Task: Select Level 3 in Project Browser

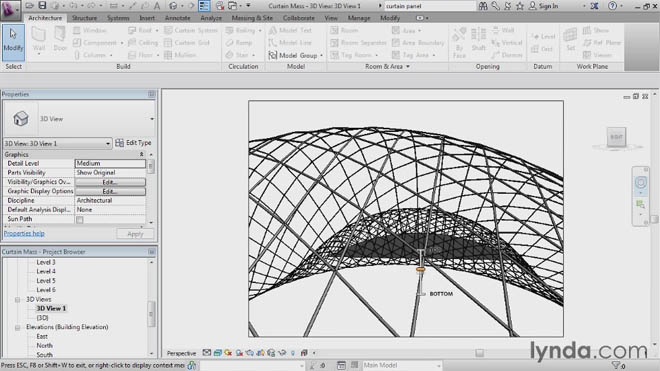Action: pos(45,262)
